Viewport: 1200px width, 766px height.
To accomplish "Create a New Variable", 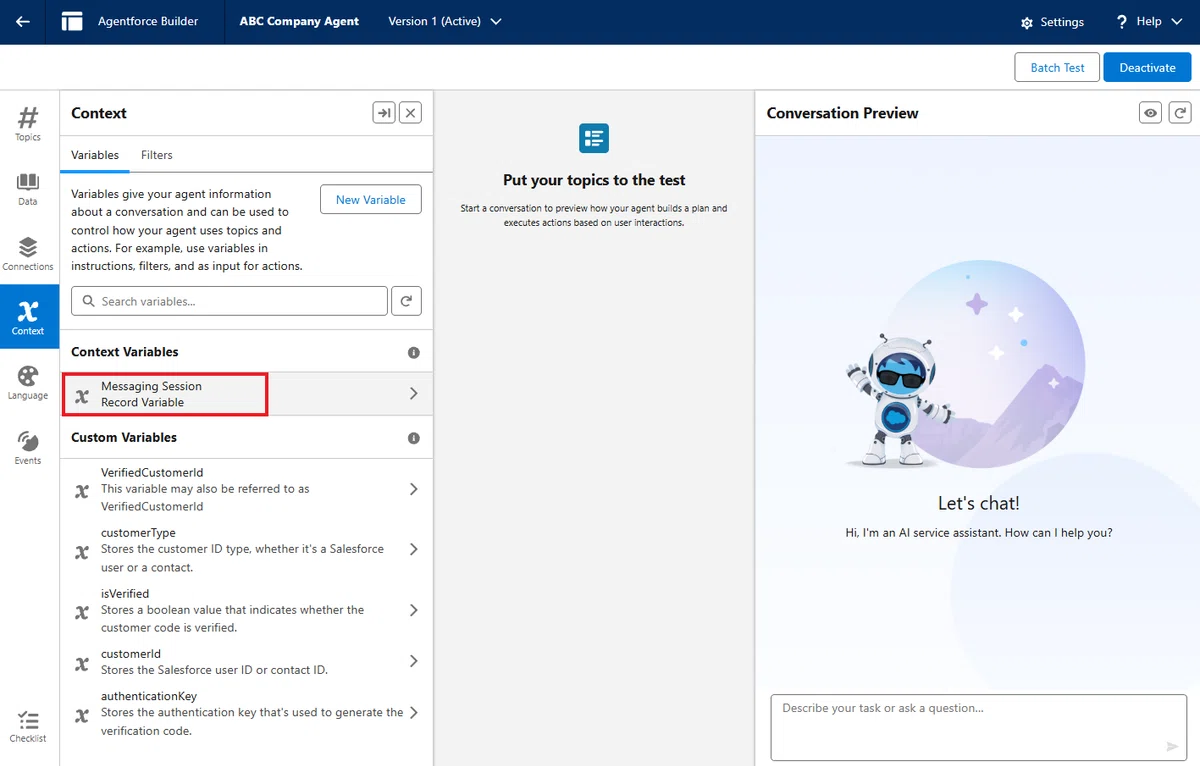I will click(371, 199).
